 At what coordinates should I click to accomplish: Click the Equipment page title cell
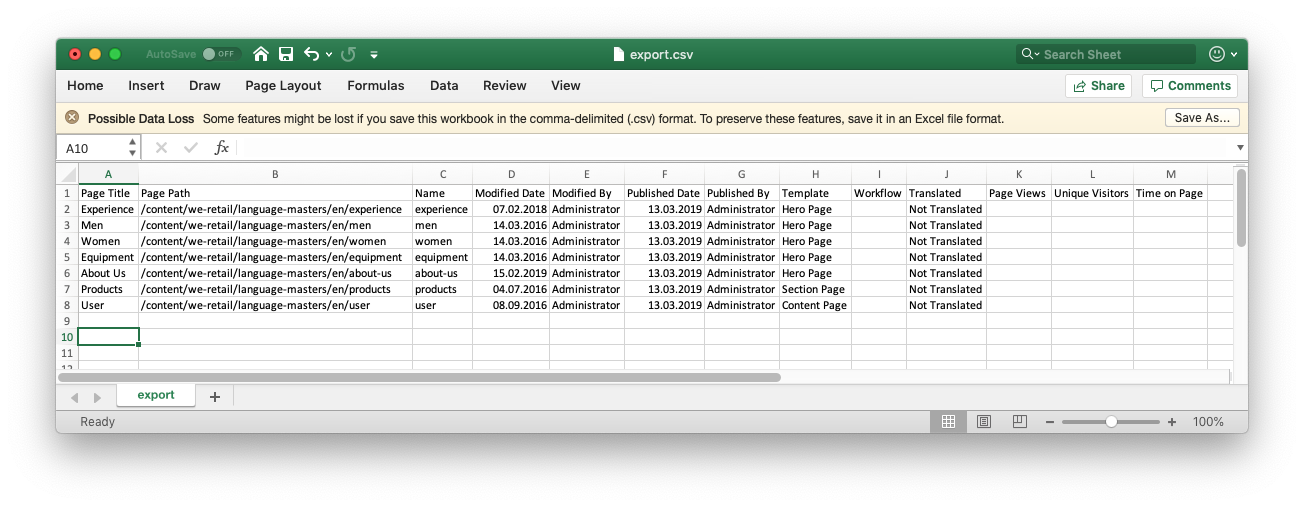[108, 257]
